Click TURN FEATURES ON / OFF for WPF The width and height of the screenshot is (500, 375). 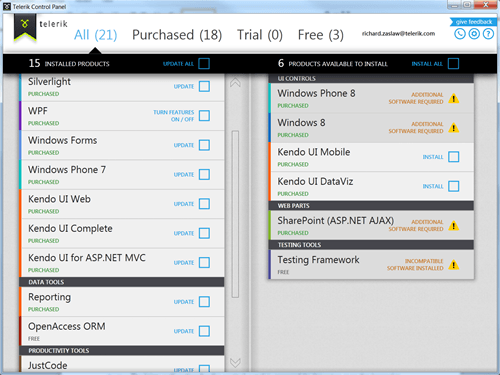(x=174, y=116)
